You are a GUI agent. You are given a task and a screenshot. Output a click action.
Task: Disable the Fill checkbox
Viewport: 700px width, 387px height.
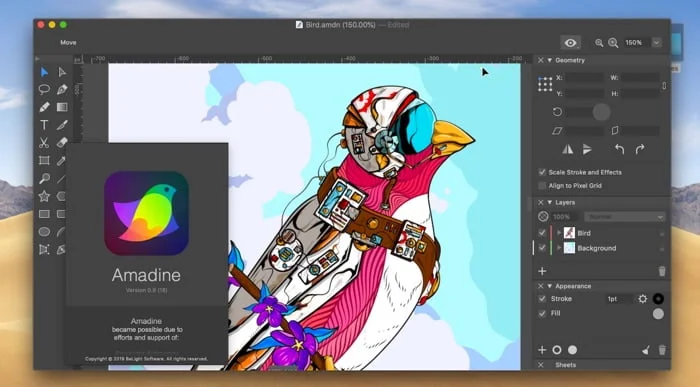(x=542, y=314)
